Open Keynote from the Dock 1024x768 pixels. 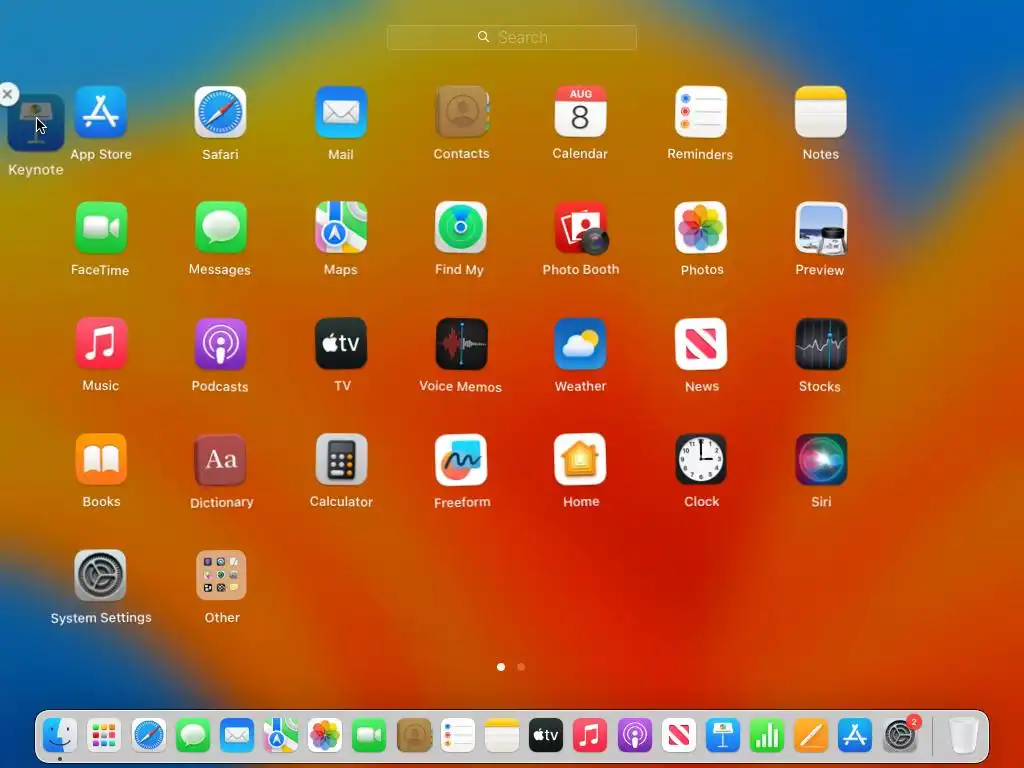tap(722, 735)
